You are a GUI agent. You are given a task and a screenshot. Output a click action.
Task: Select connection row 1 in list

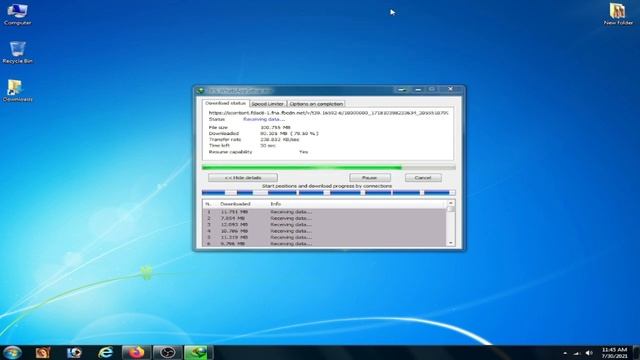pos(324,212)
